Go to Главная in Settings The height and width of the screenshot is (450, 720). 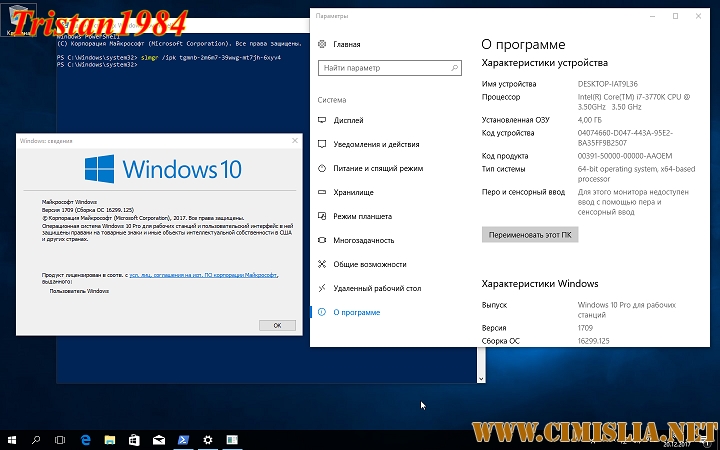(347, 44)
